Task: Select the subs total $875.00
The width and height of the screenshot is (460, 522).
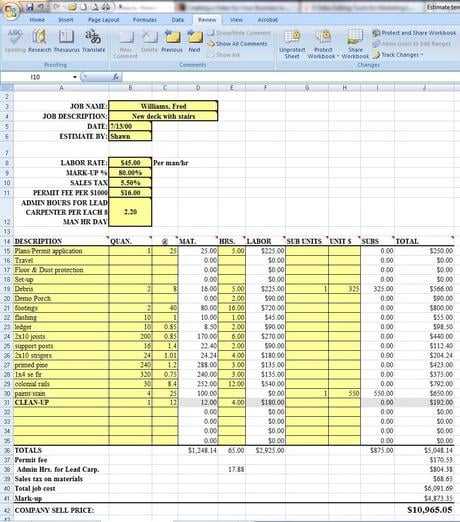Action: pos(377,450)
